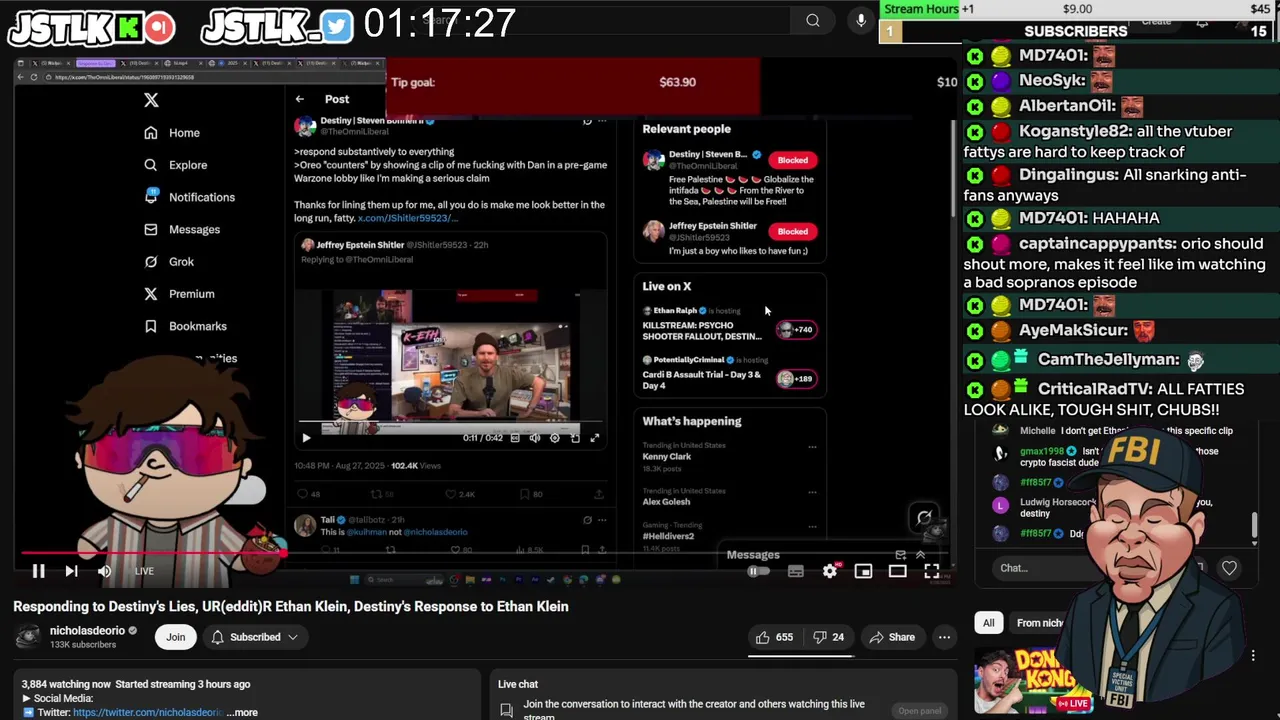Play the embedded K-ETH video clip
Screen dimensions: 1280x720
click(306, 437)
